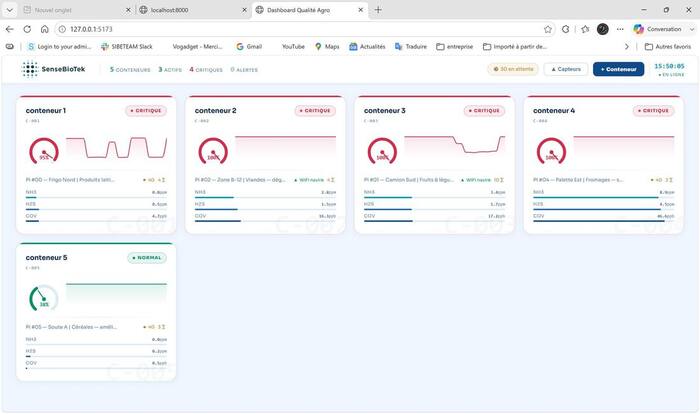Open the Capteurs button
700x414 pixels.
click(566, 69)
